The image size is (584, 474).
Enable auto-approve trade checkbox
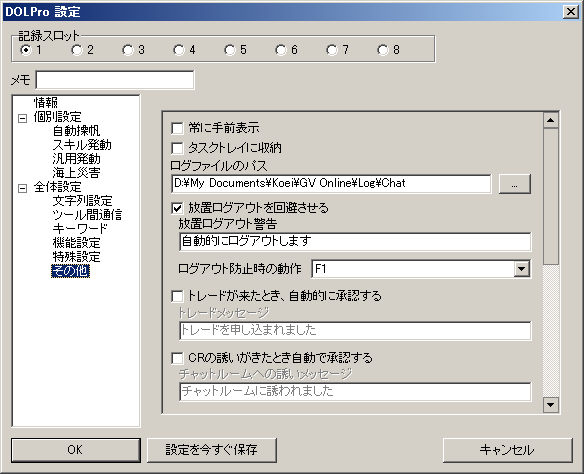click(177, 296)
